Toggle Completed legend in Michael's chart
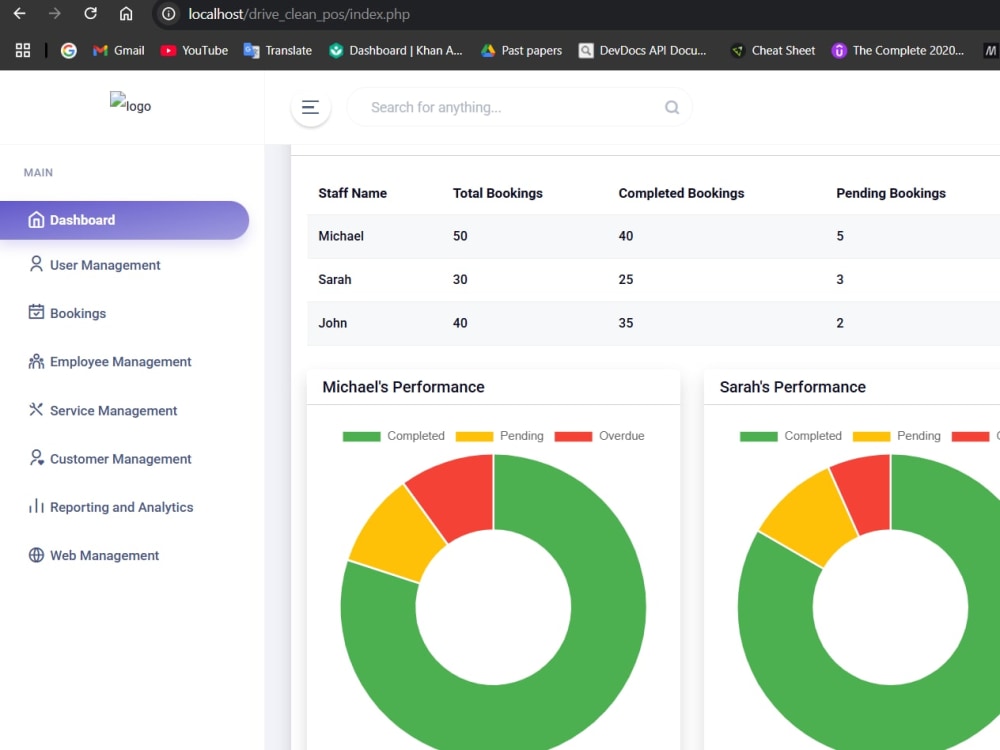 click(x=393, y=436)
